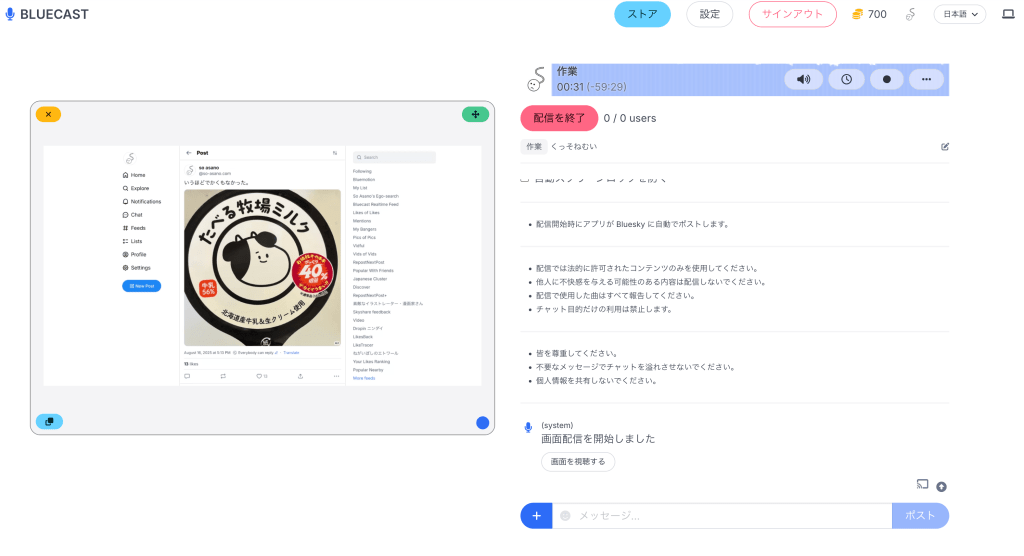
Task: Click the 画面を視聴する watch screen button
Action: coord(578,462)
